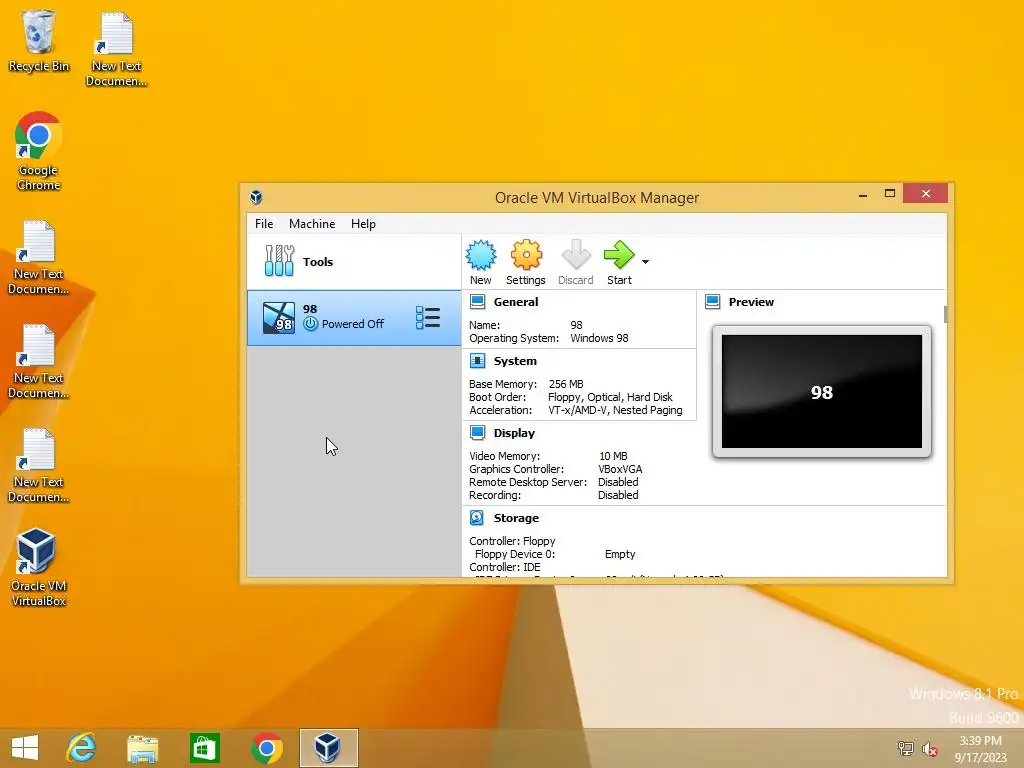Open the File menu
The width and height of the screenshot is (1024, 768).
coord(264,224)
